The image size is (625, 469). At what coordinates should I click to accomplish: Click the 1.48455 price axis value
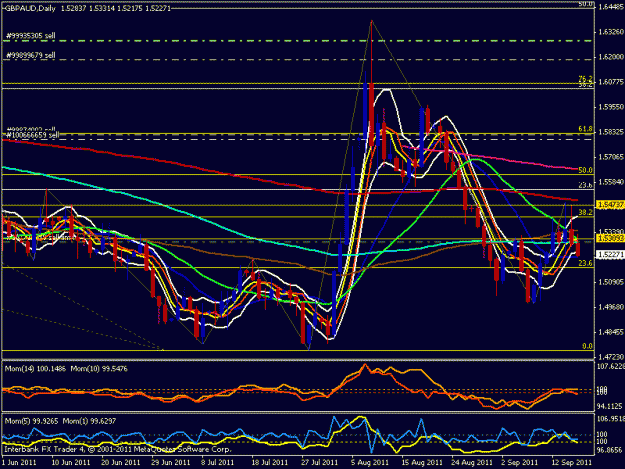click(610, 332)
